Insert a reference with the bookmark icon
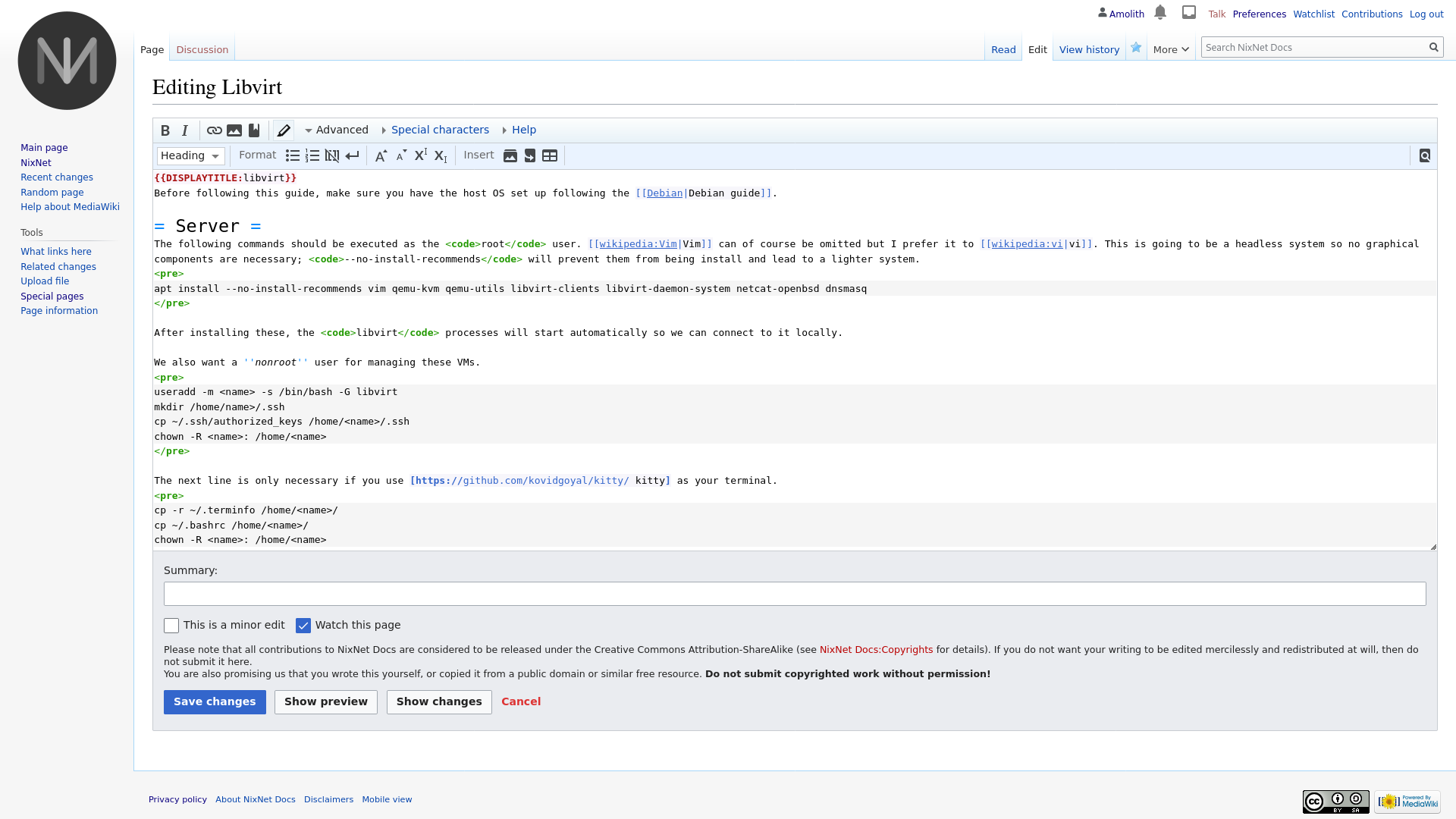1456x819 pixels. click(x=254, y=130)
